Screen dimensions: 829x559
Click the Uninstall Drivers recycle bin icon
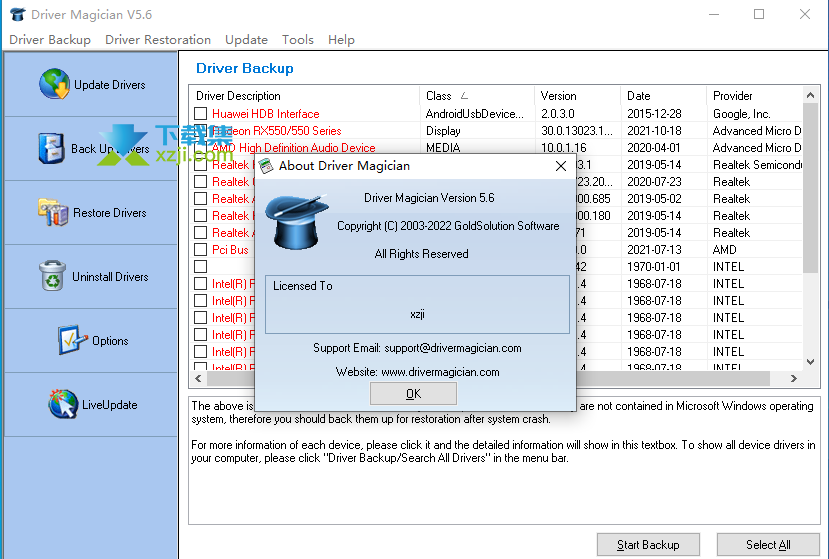click(52, 276)
